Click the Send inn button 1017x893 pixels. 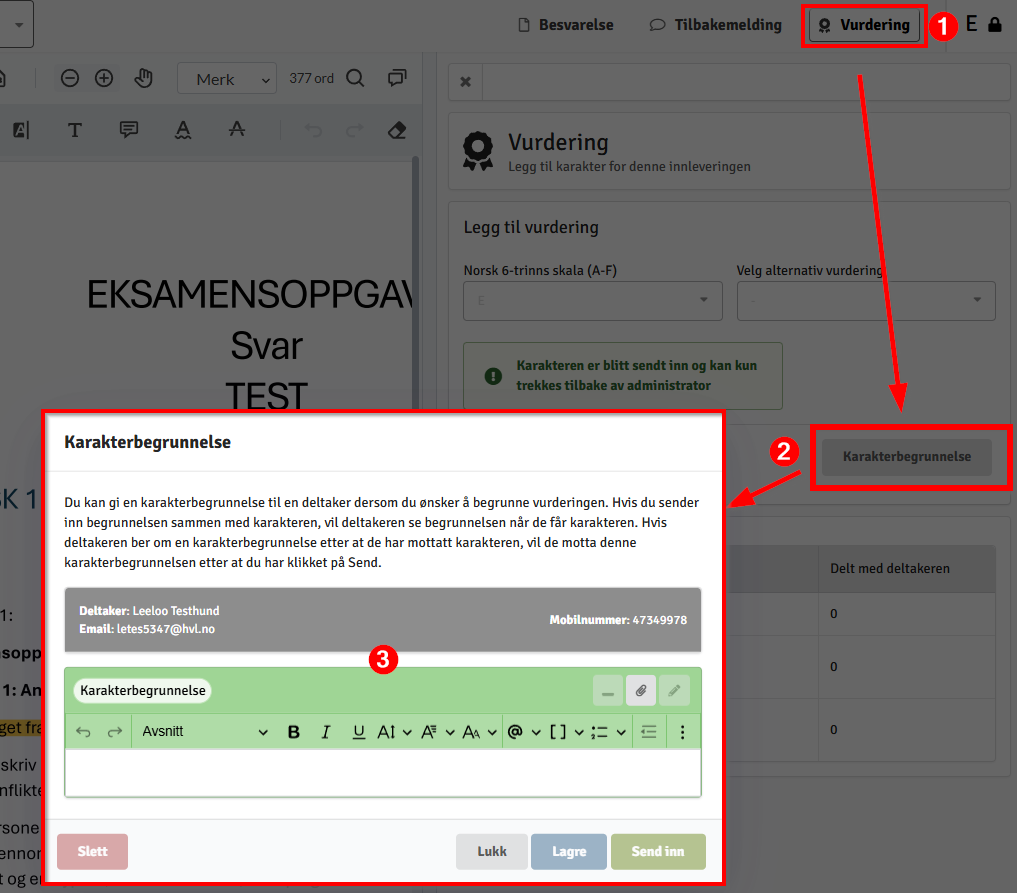point(658,852)
